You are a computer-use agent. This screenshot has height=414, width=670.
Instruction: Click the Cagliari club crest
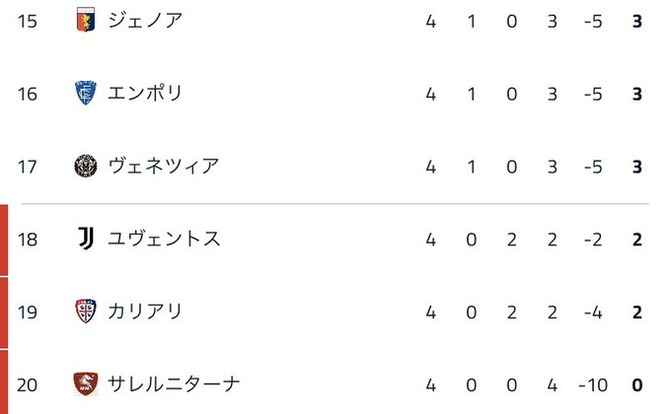coord(86,312)
